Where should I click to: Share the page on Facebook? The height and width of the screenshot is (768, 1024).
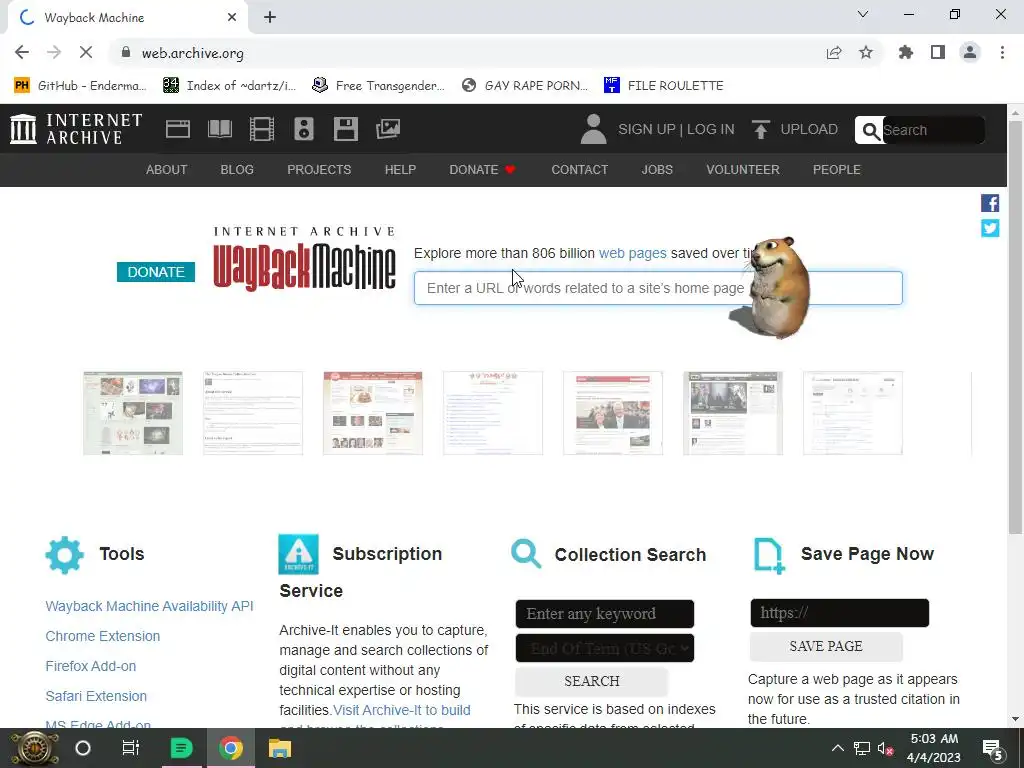pos(990,203)
